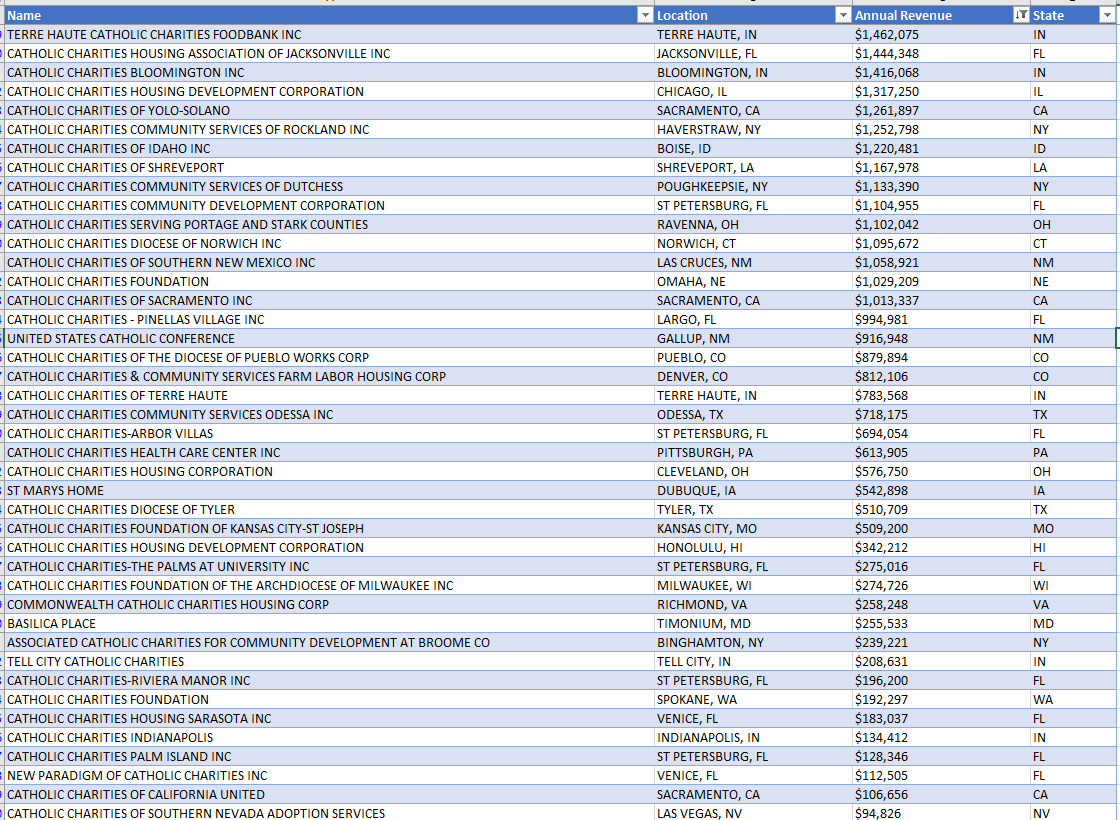Click the DUBUQUE, IA location cell
1120x820 pixels.
tap(753, 491)
